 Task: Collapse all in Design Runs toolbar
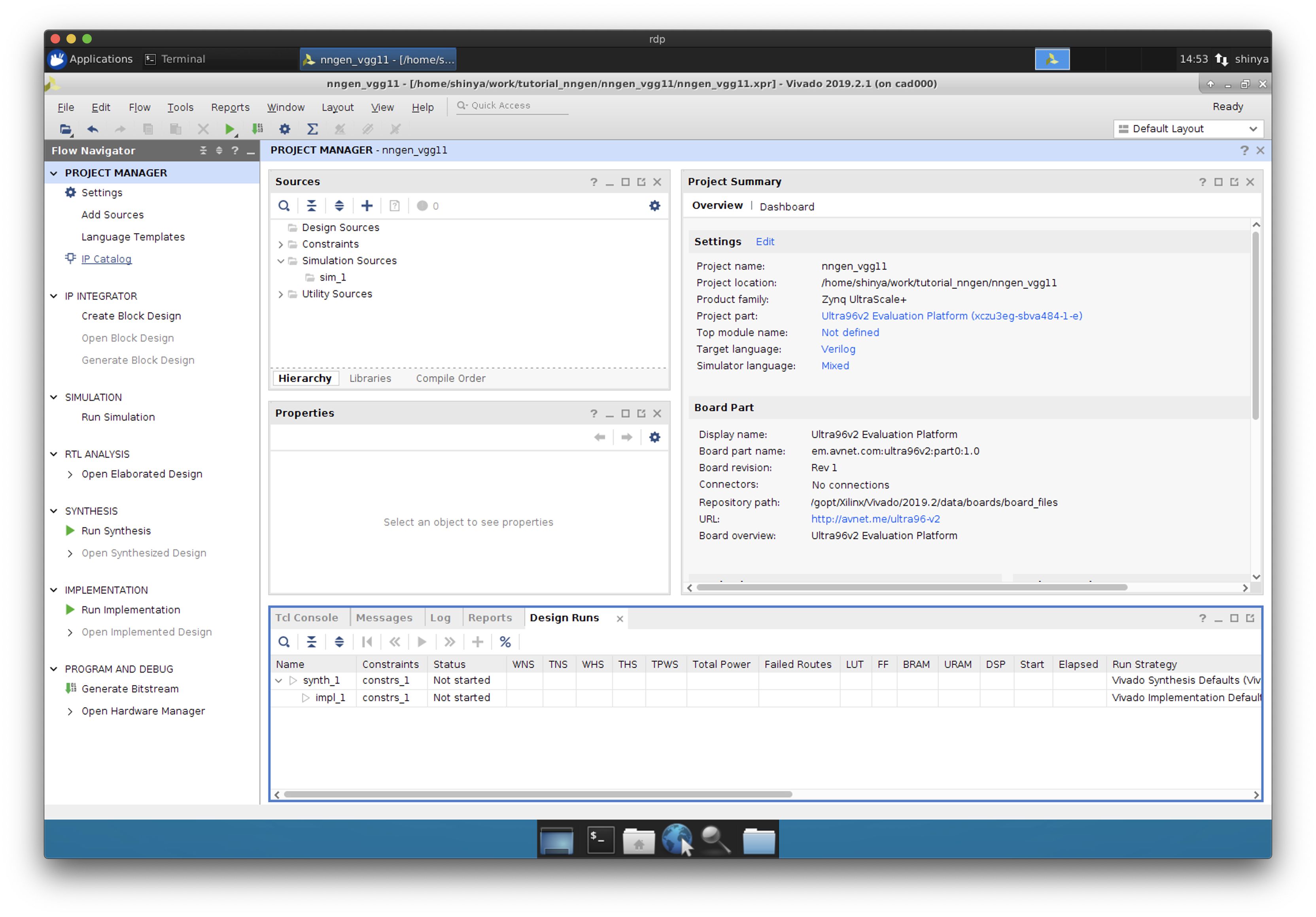[x=311, y=642]
